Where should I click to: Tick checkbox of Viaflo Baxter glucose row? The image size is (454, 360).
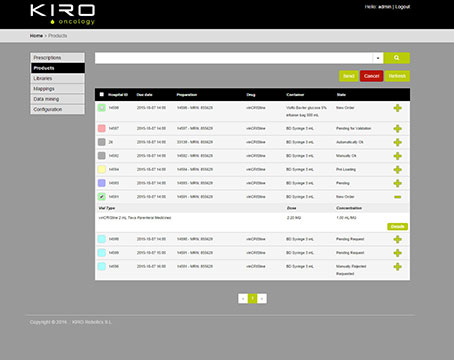102,108
